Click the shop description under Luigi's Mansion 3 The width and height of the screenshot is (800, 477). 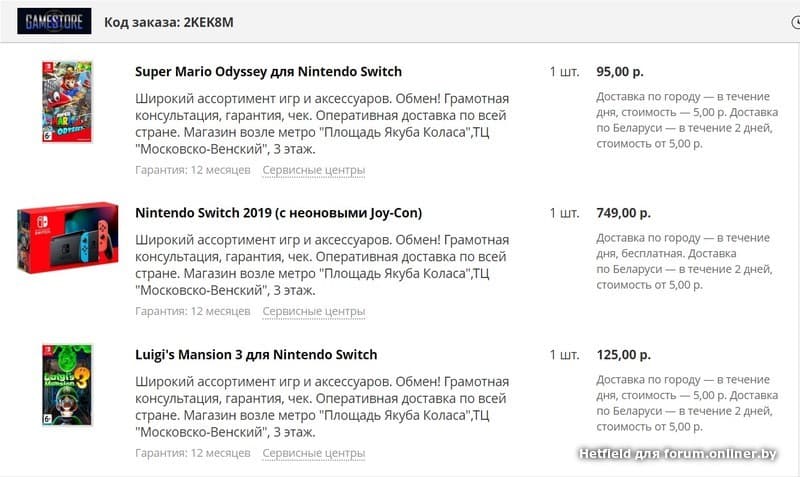(x=321, y=407)
